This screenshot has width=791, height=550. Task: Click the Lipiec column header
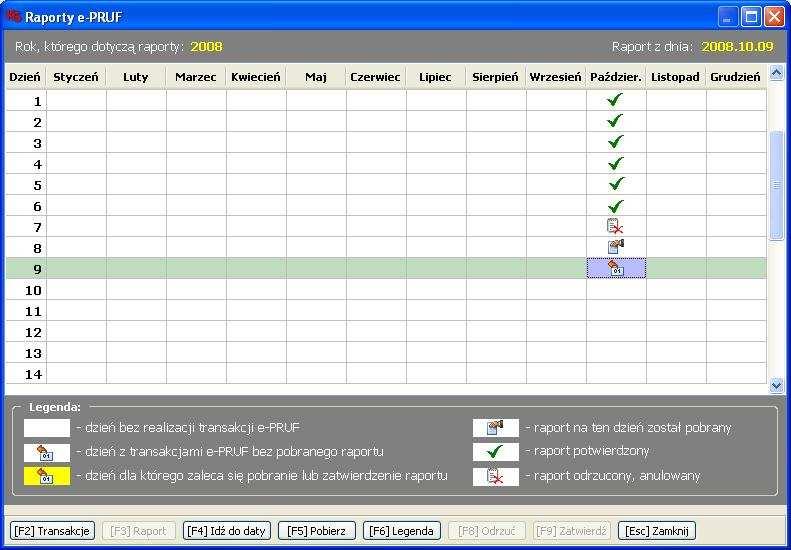[435, 77]
